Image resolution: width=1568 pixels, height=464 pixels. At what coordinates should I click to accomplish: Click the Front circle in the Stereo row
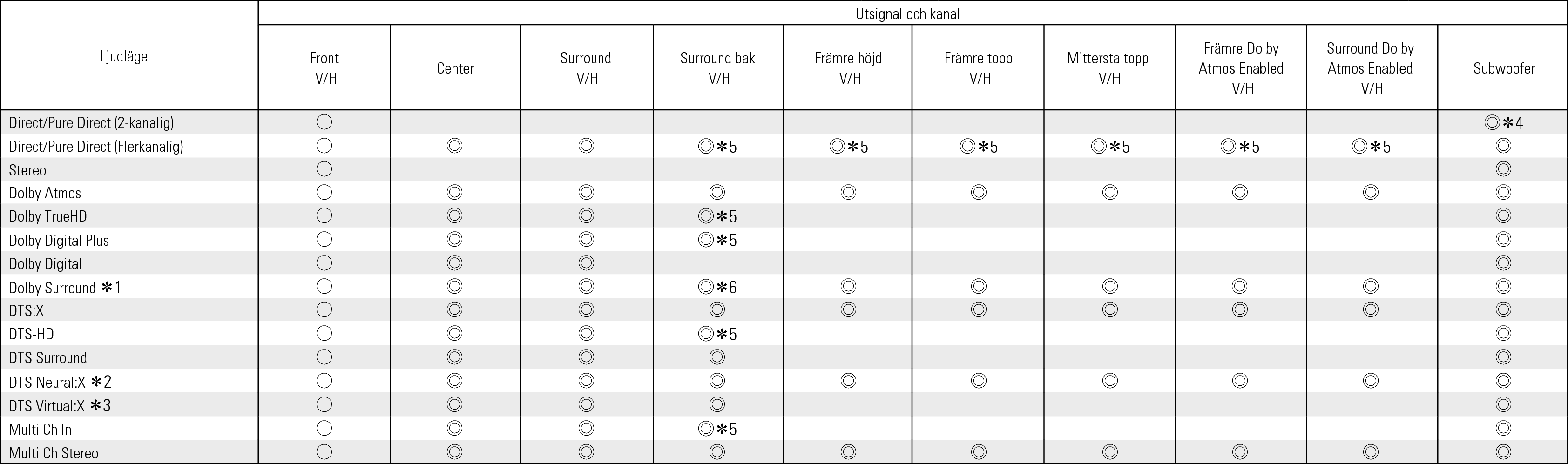pos(324,169)
